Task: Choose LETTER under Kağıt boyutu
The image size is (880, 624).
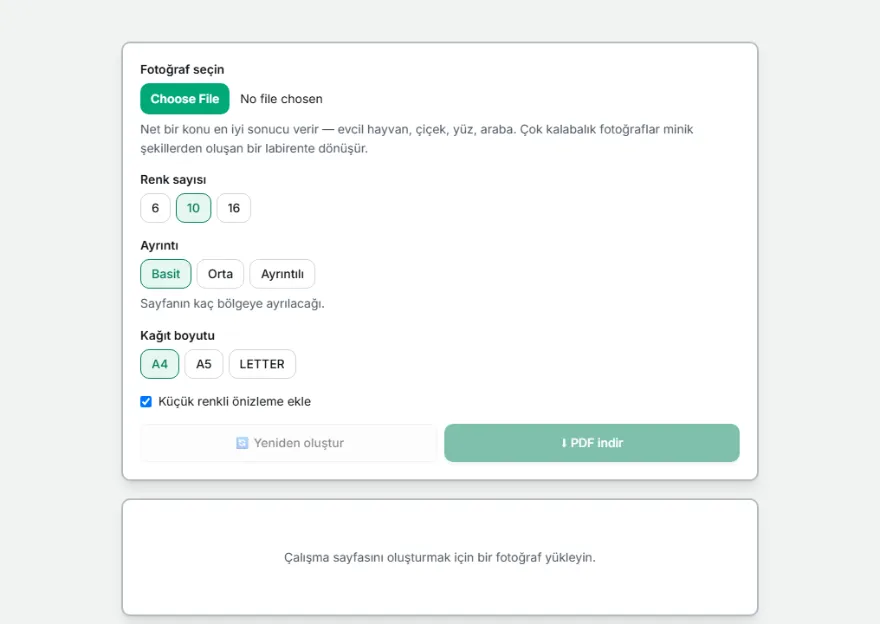Action: click(x=262, y=364)
